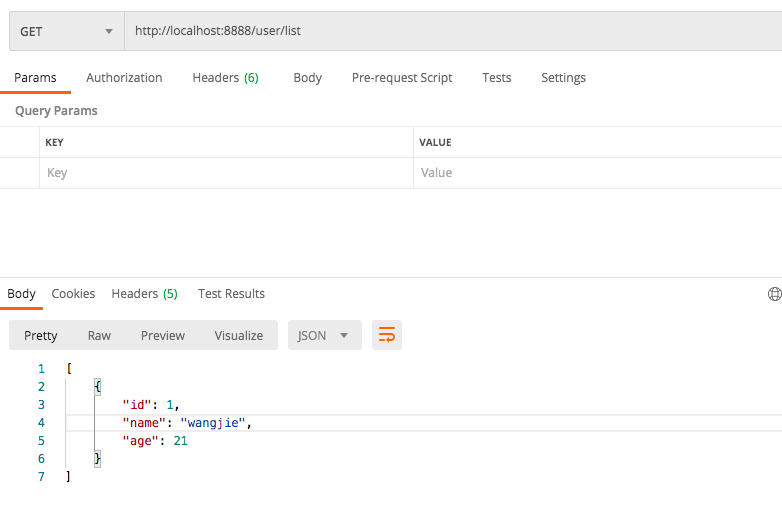This screenshot has height=509, width=782.
Task: Click the request URL input field
Action: [x=453, y=31]
